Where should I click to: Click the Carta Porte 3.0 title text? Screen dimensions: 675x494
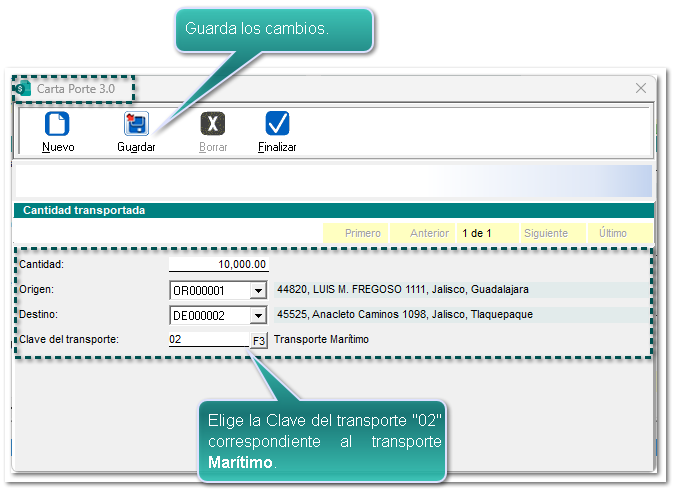(x=76, y=89)
